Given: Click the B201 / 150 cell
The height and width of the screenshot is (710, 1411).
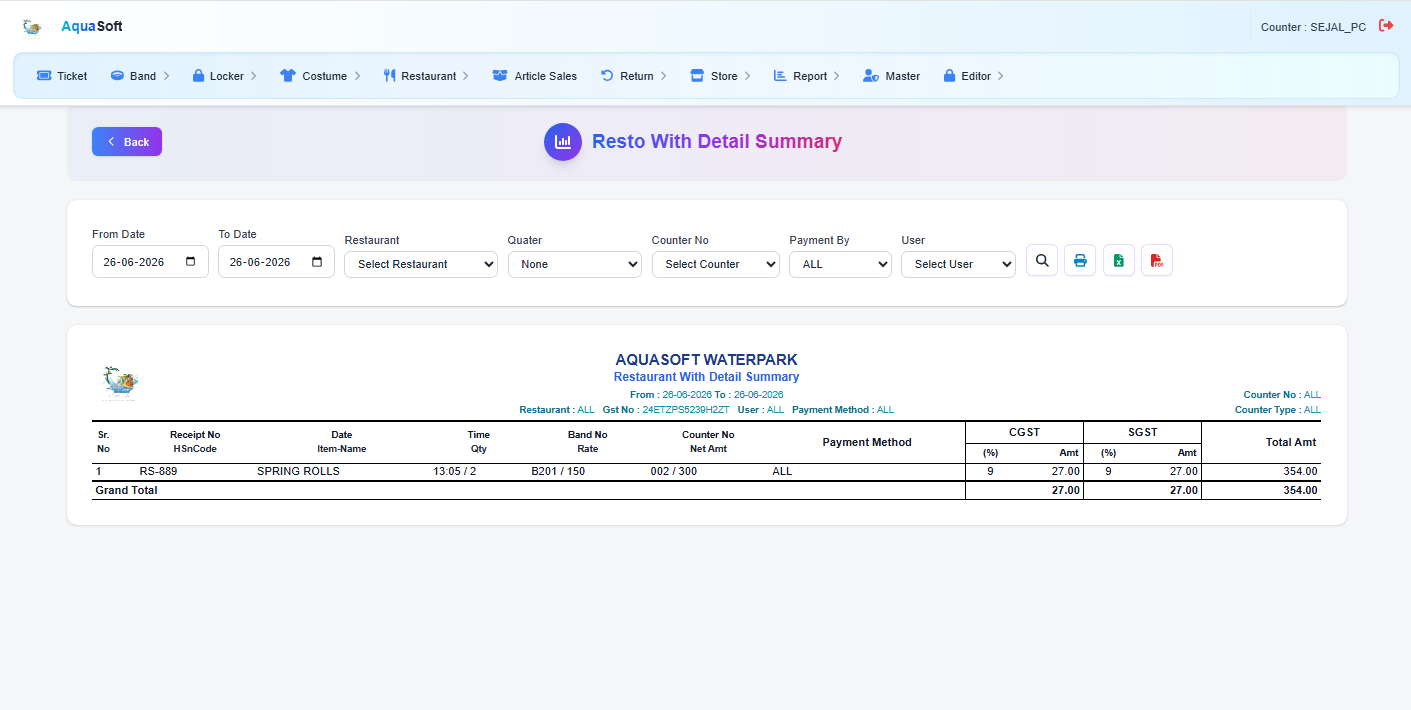Looking at the screenshot, I should click(x=558, y=471).
